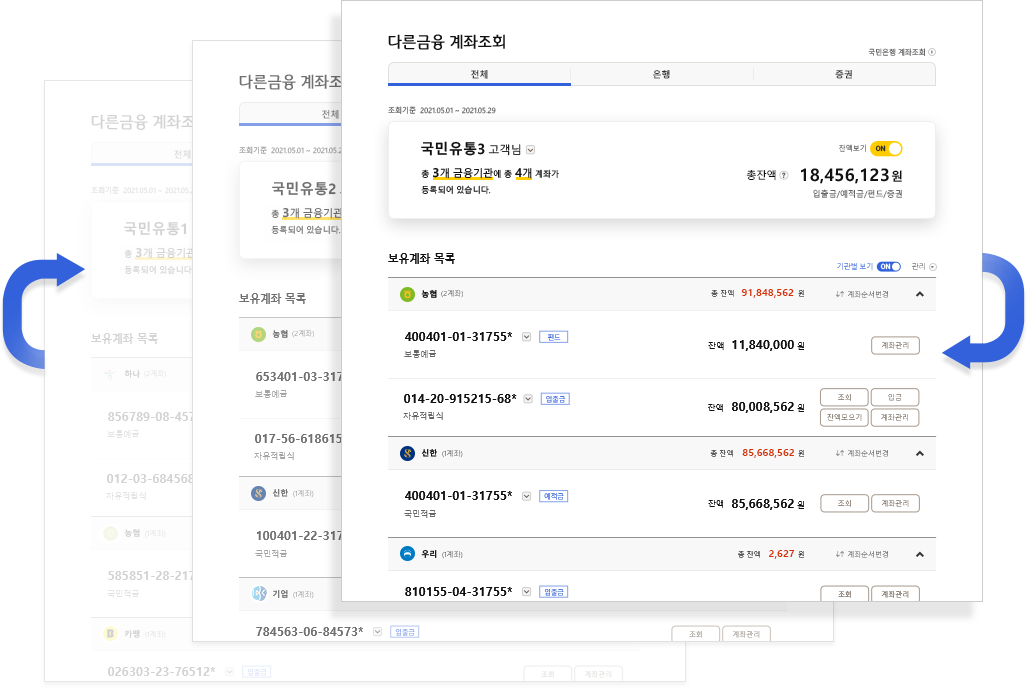
Task: Open 국민은행 계좌조회 link
Action: click(x=901, y=52)
